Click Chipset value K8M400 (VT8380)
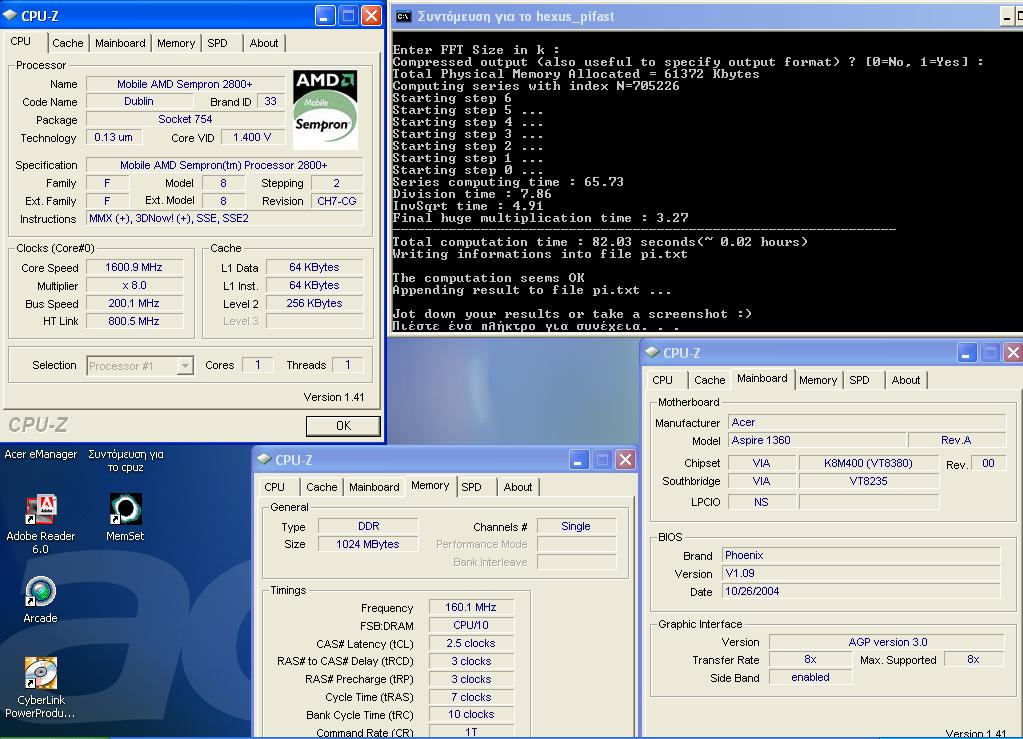The width and height of the screenshot is (1023, 739). click(x=868, y=463)
